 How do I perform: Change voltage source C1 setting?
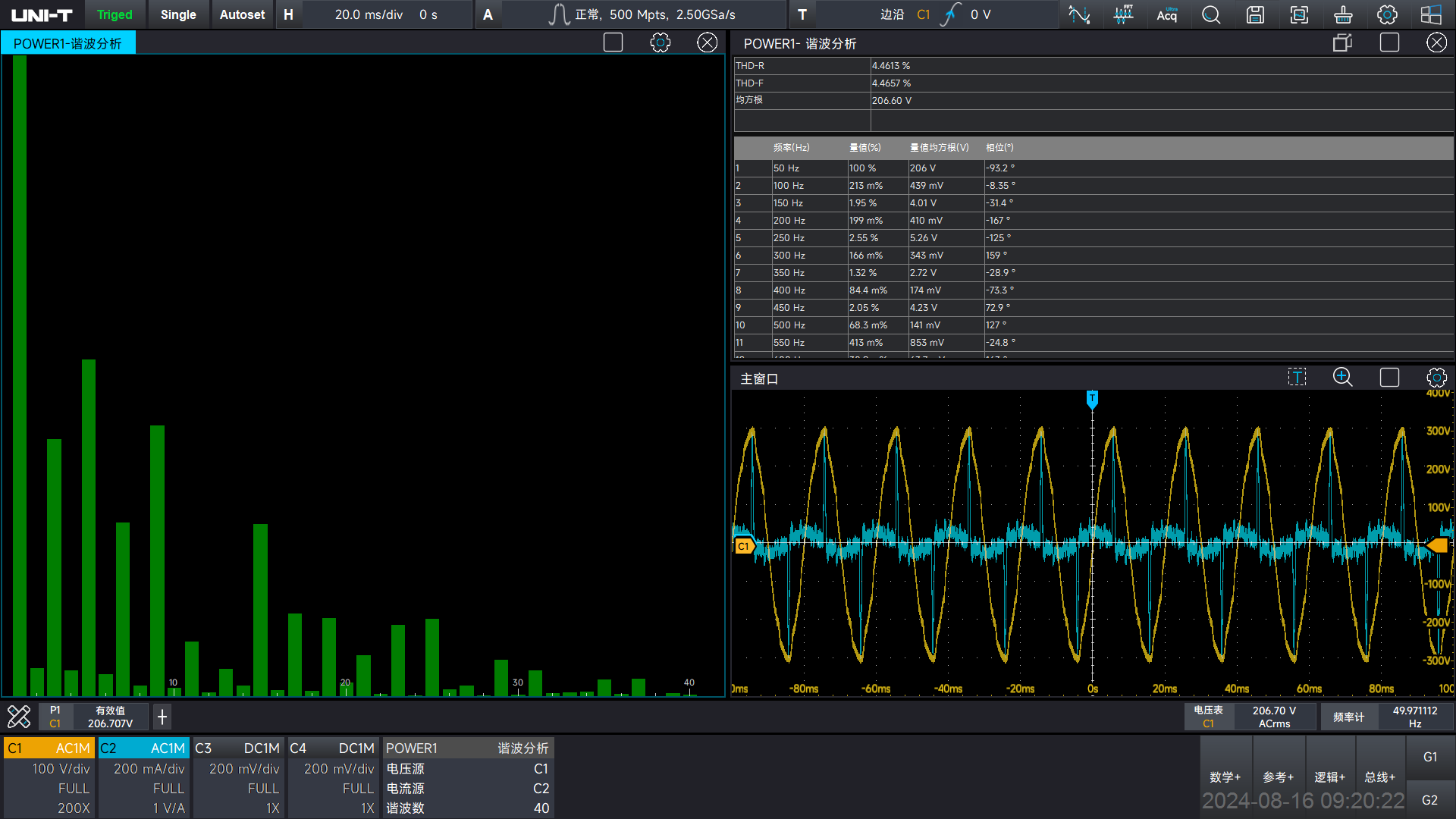click(x=468, y=768)
